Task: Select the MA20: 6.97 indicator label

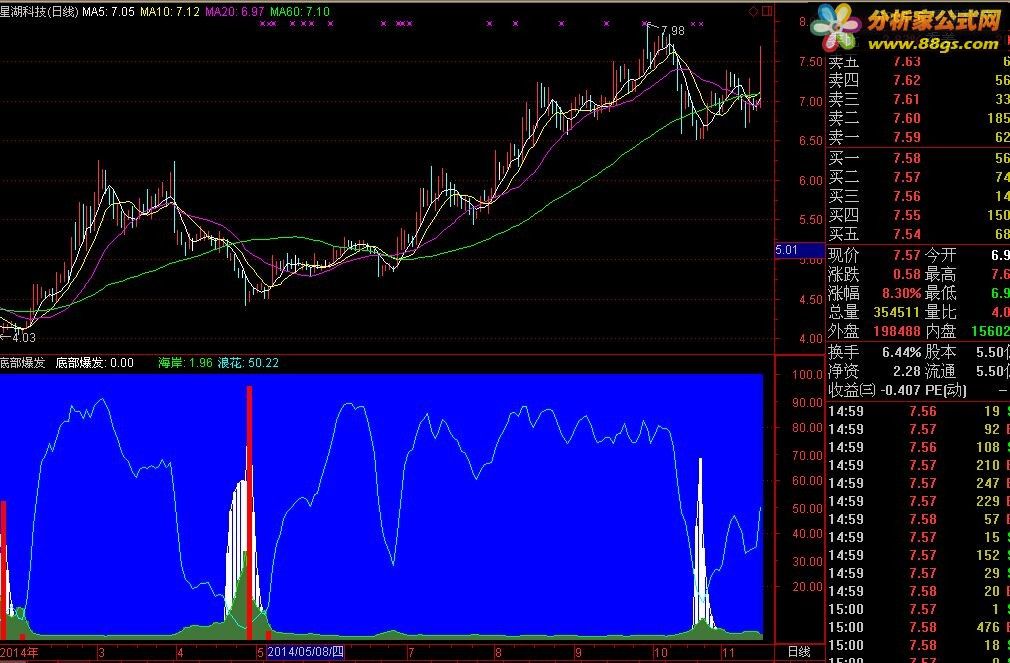Action: [234, 12]
